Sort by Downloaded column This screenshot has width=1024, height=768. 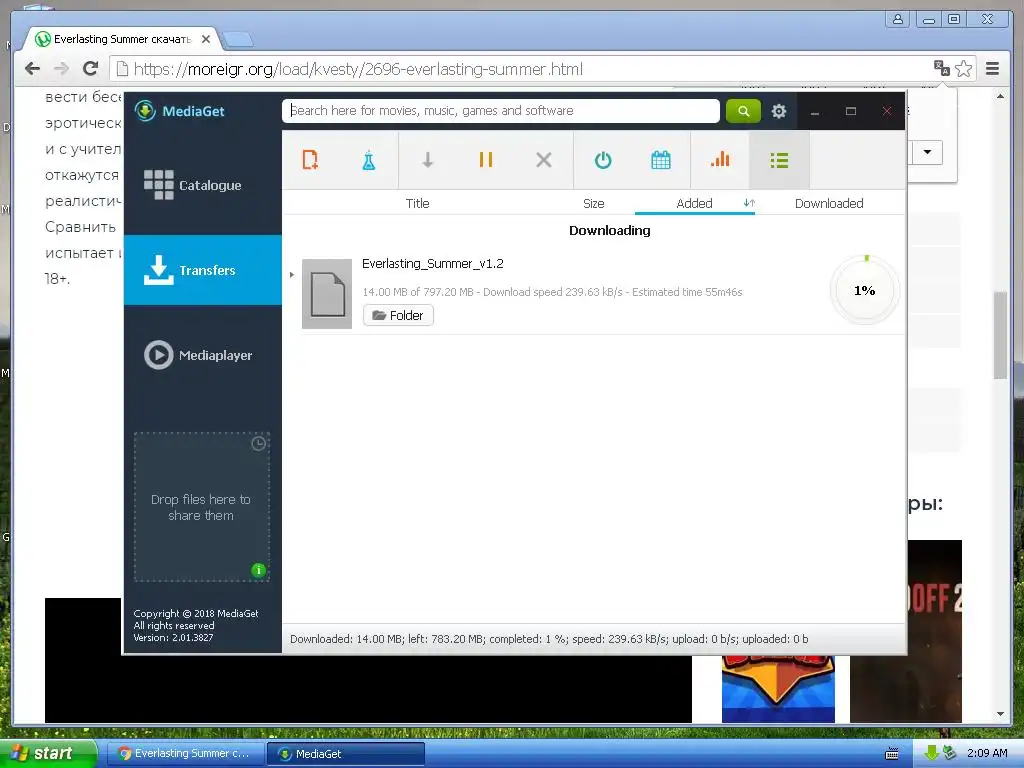[x=829, y=203]
